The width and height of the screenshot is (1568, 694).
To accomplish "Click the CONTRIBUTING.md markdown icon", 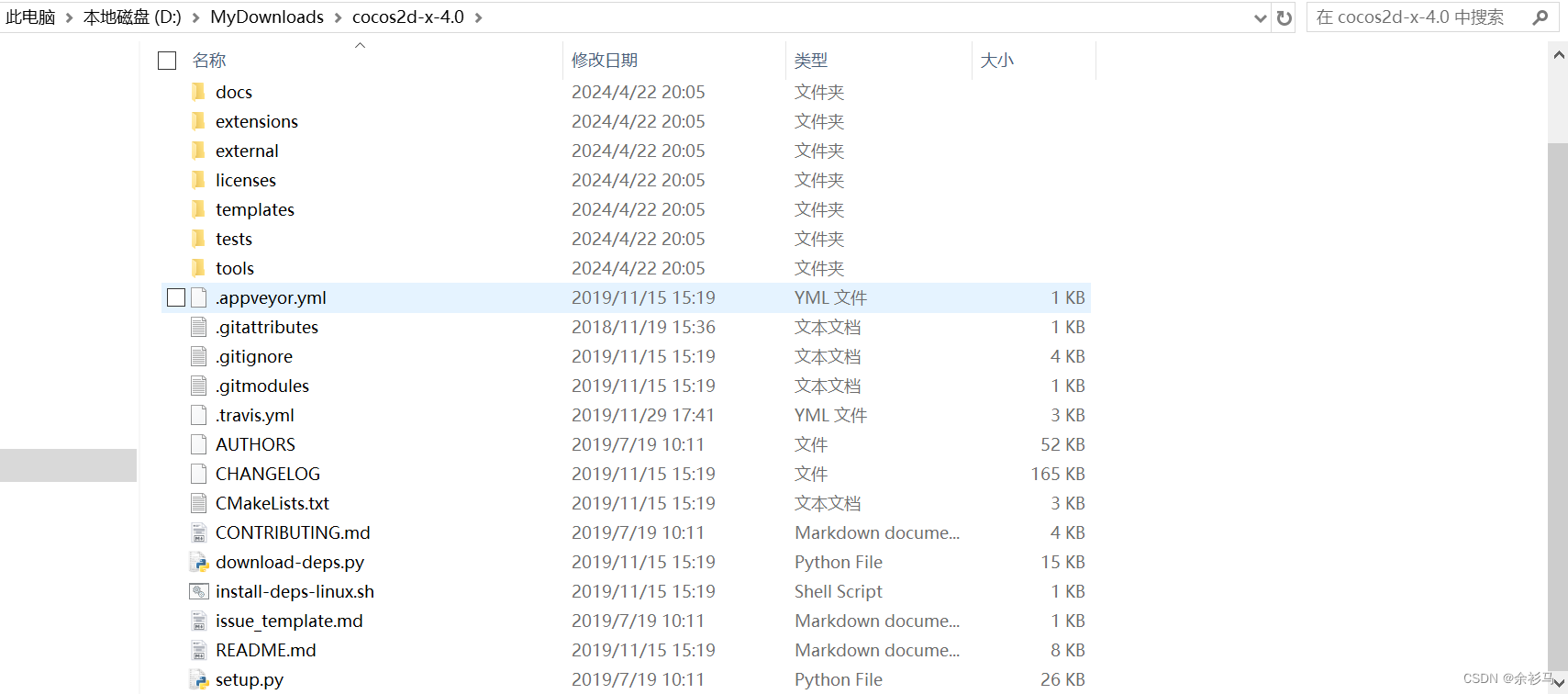I will click(198, 532).
